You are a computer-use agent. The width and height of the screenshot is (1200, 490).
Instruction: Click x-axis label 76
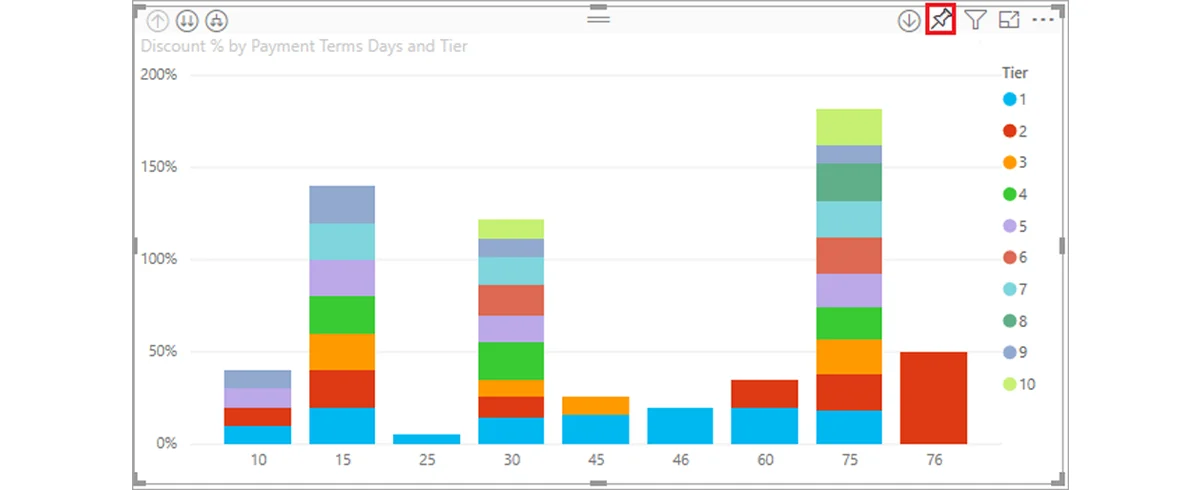click(934, 462)
